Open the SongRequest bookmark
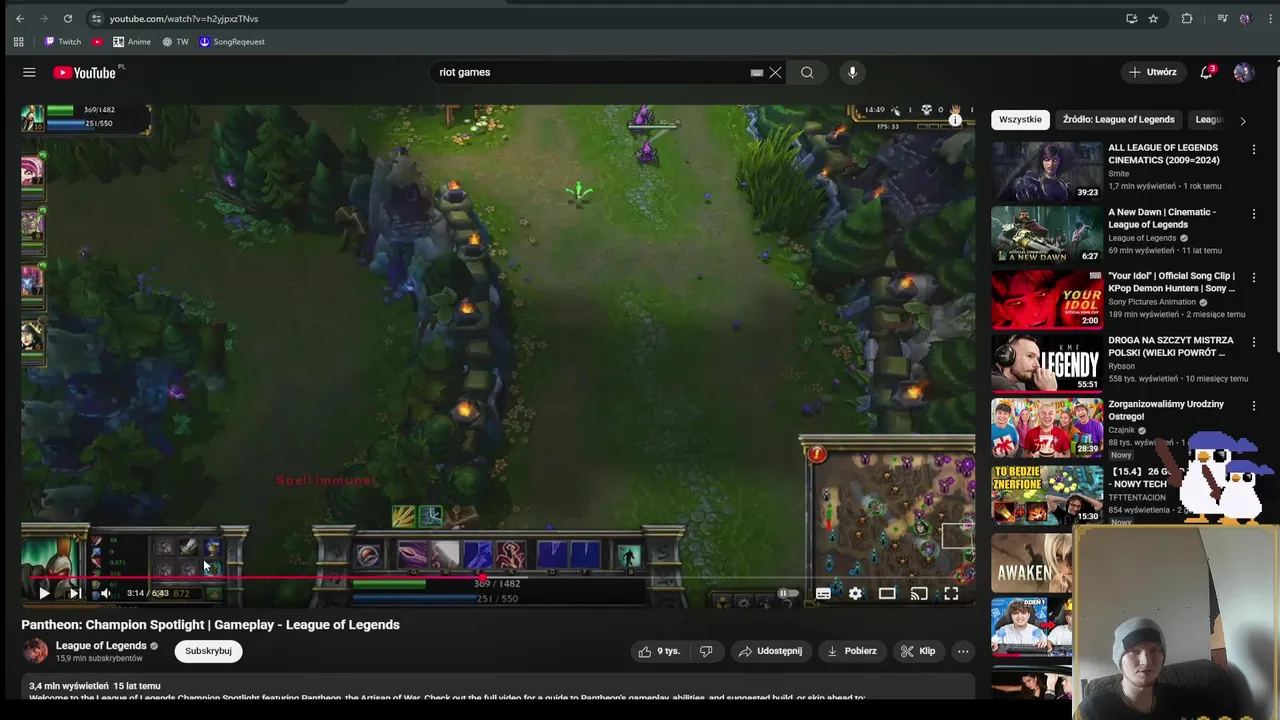This screenshot has height=720, width=1280. tap(232, 42)
